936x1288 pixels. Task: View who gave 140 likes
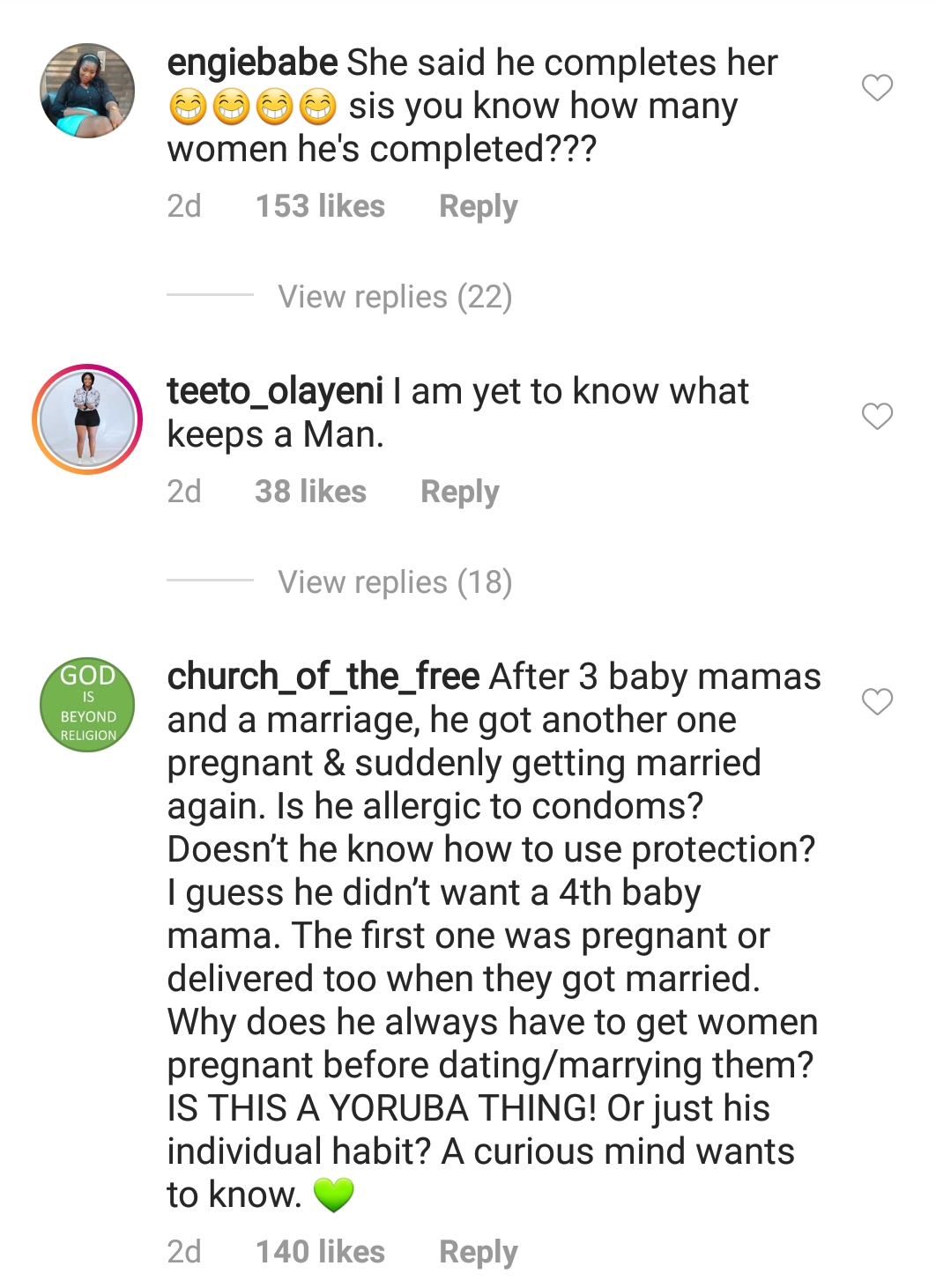(x=320, y=1252)
